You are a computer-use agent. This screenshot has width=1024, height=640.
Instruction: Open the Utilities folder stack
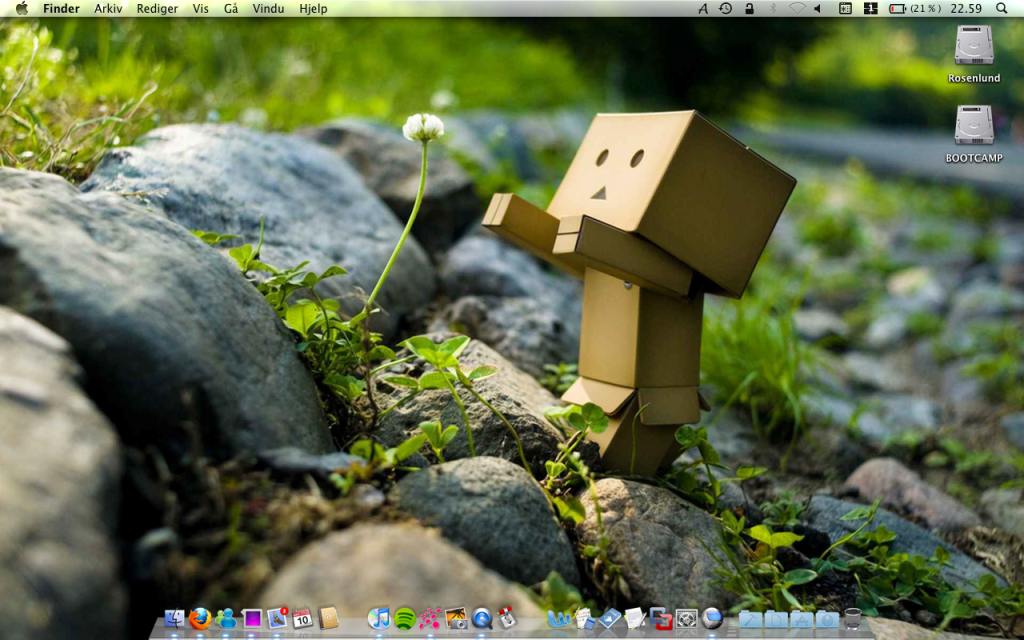point(750,618)
